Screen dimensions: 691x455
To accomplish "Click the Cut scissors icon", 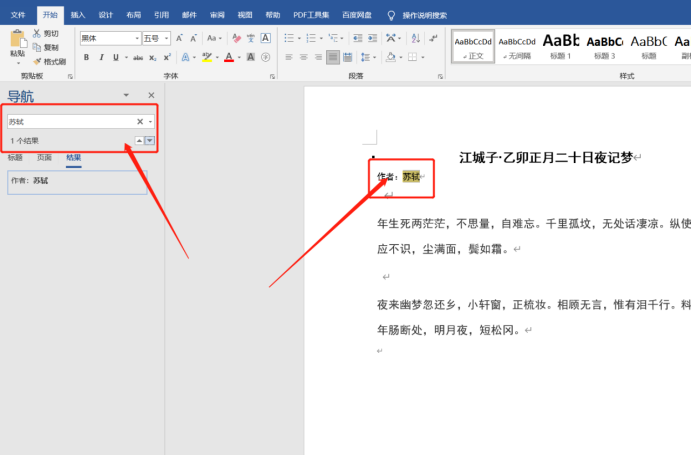I will point(37,34).
